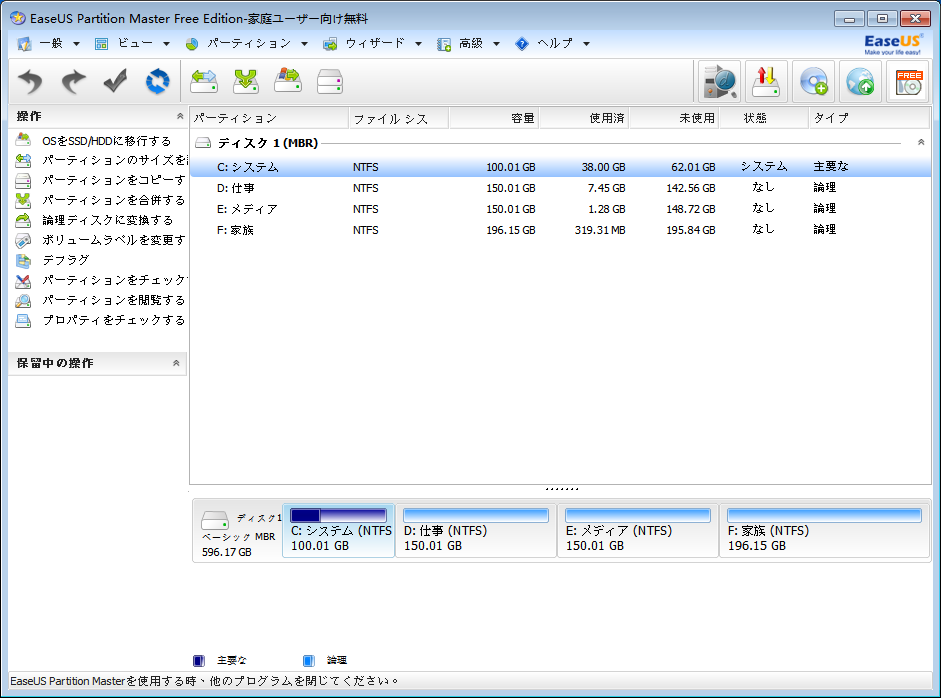Click the 論理ディスクに変換する link
Screen dimensions: 941x698
pyautogui.click(x=107, y=220)
